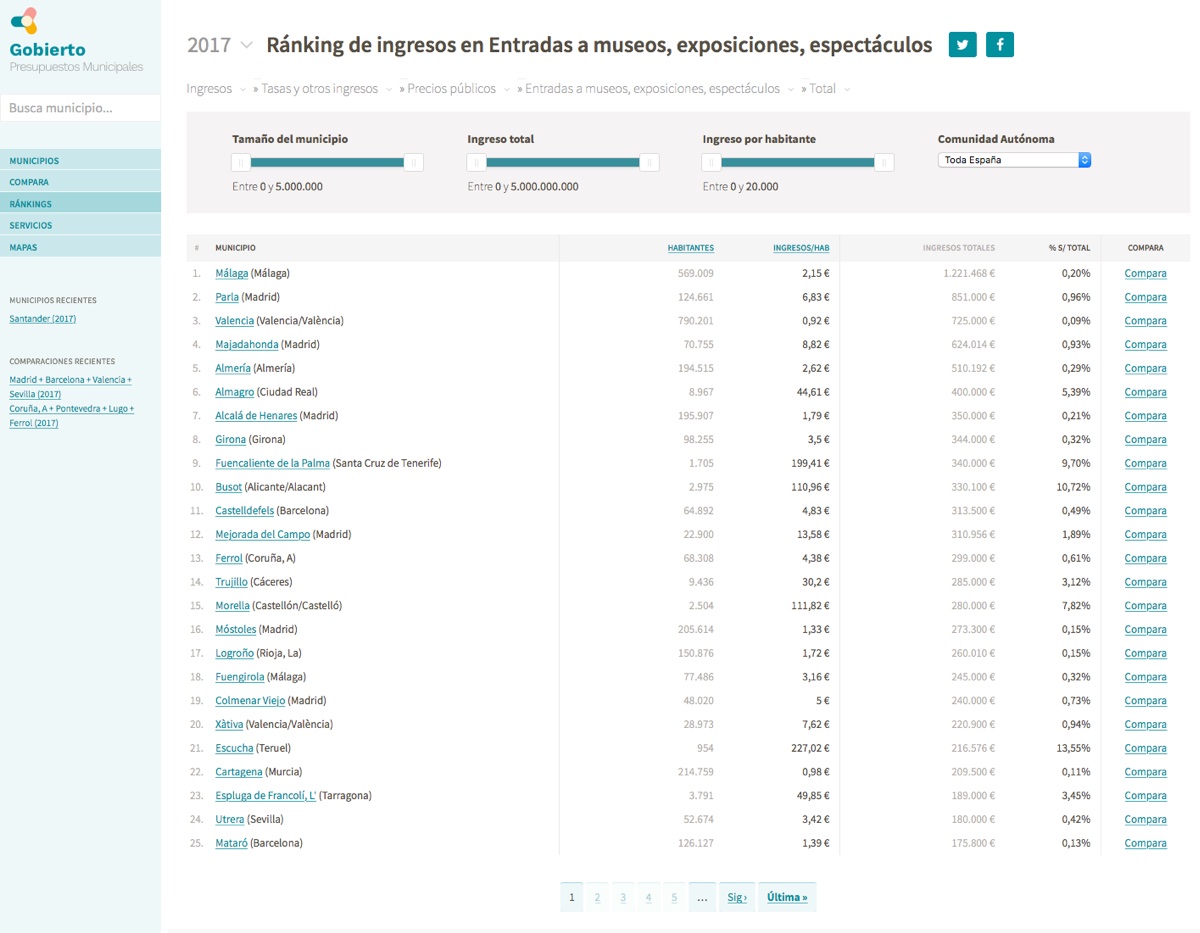The height and width of the screenshot is (933, 1200).
Task: Click Compara for the Almagro row
Action: (1145, 392)
